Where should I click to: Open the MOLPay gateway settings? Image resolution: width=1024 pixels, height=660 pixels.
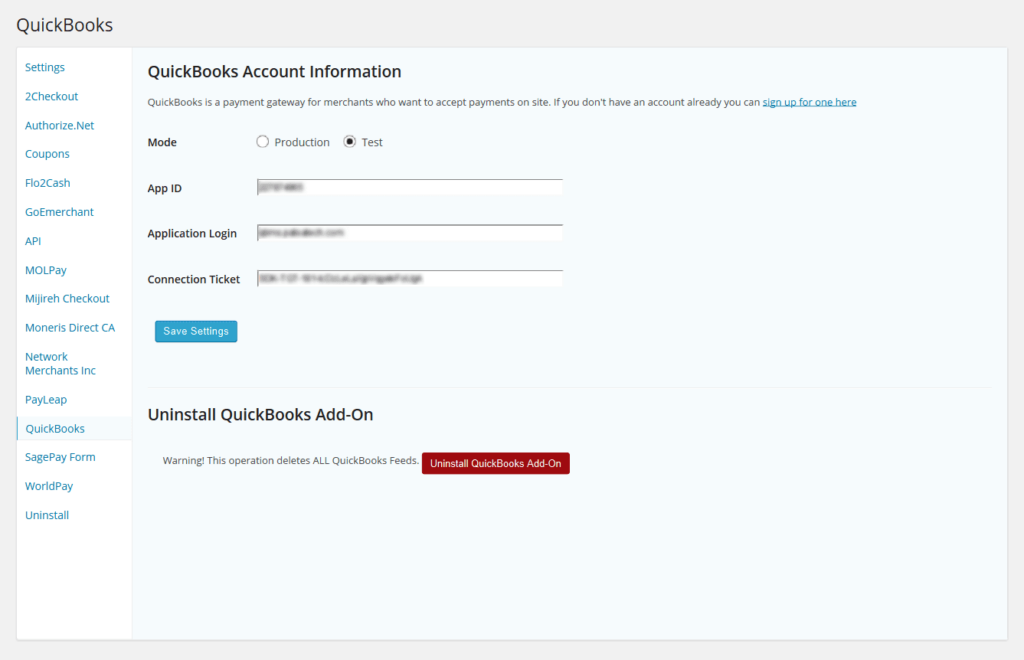pyautogui.click(x=45, y=269)
